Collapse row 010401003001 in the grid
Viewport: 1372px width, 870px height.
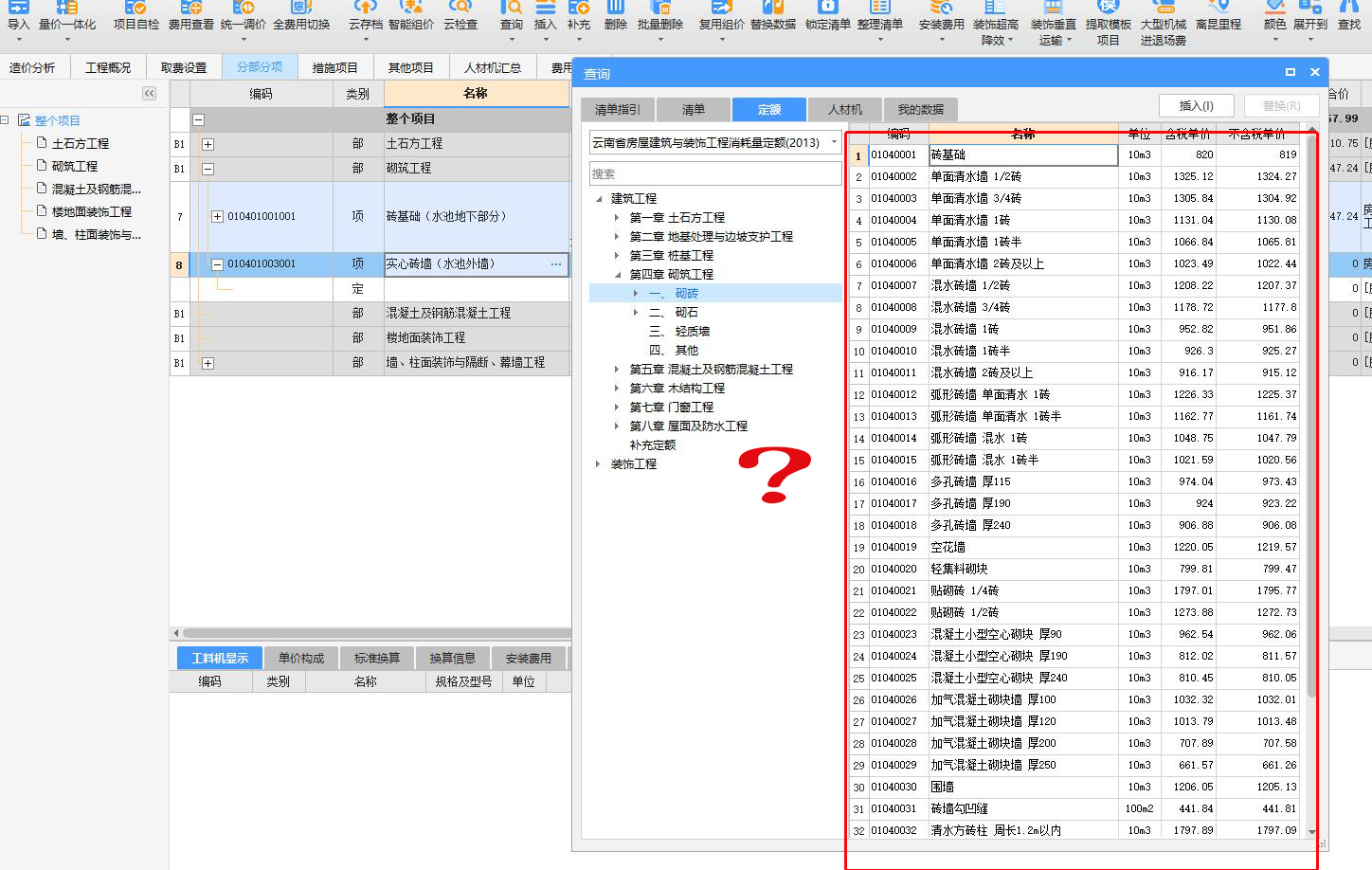tap(217, 264)
